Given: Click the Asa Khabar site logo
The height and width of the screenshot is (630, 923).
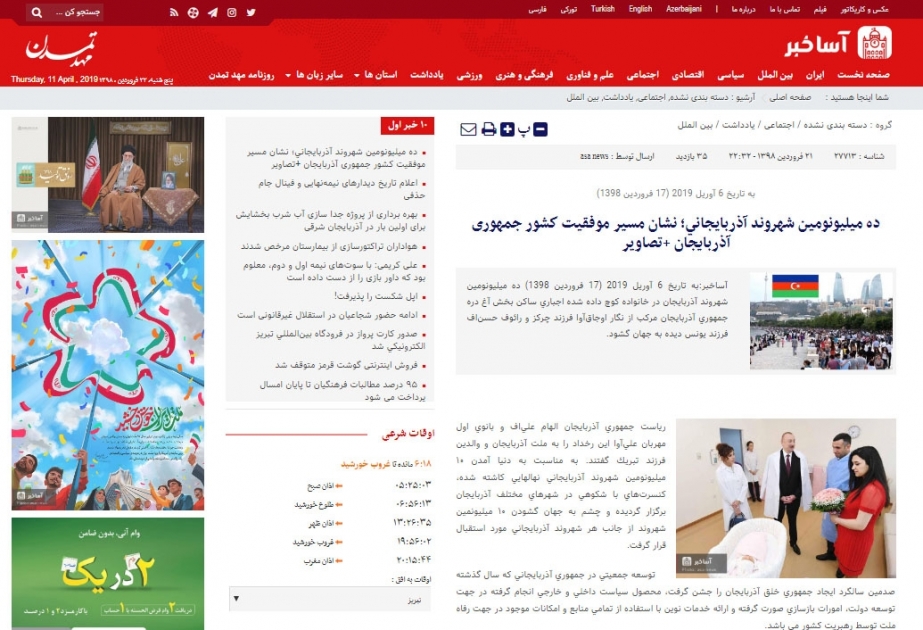Looking at the screenshot, I should [x=839, y=43].
